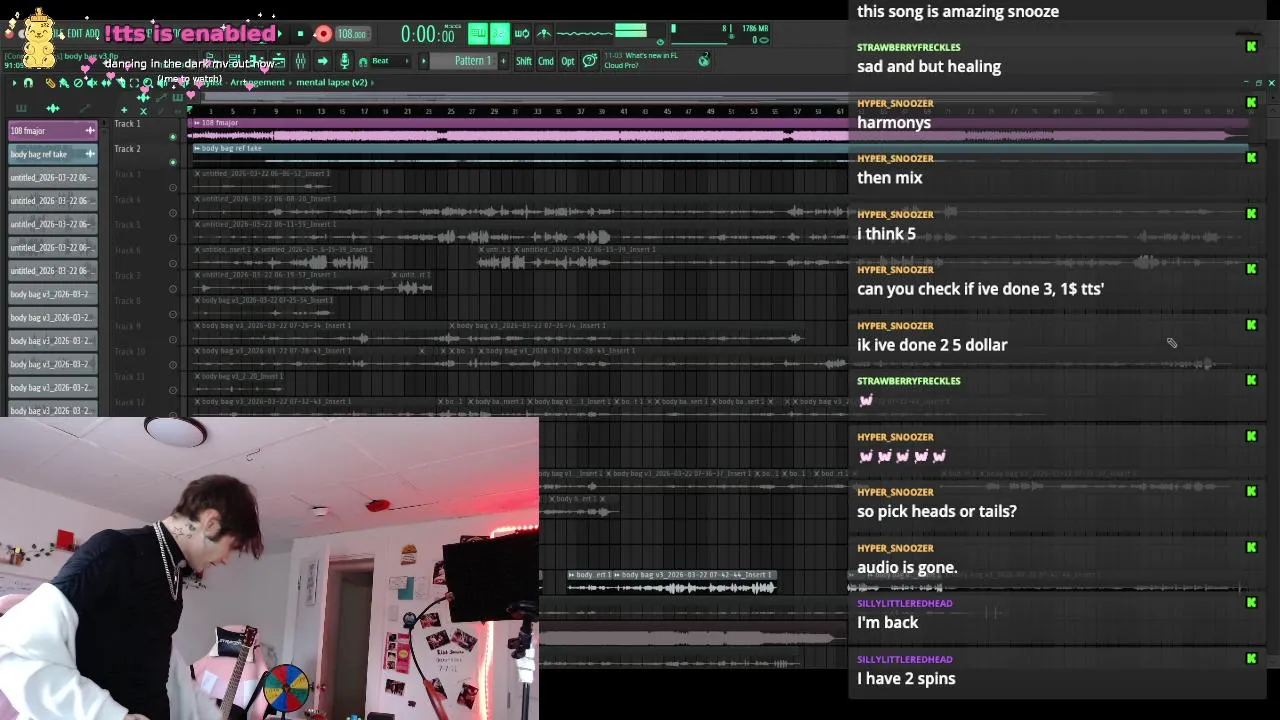Viewport: 1280px width, 720px height.
Task: Open playlist menu arrow before magnet icon
Action: point(14,82)
